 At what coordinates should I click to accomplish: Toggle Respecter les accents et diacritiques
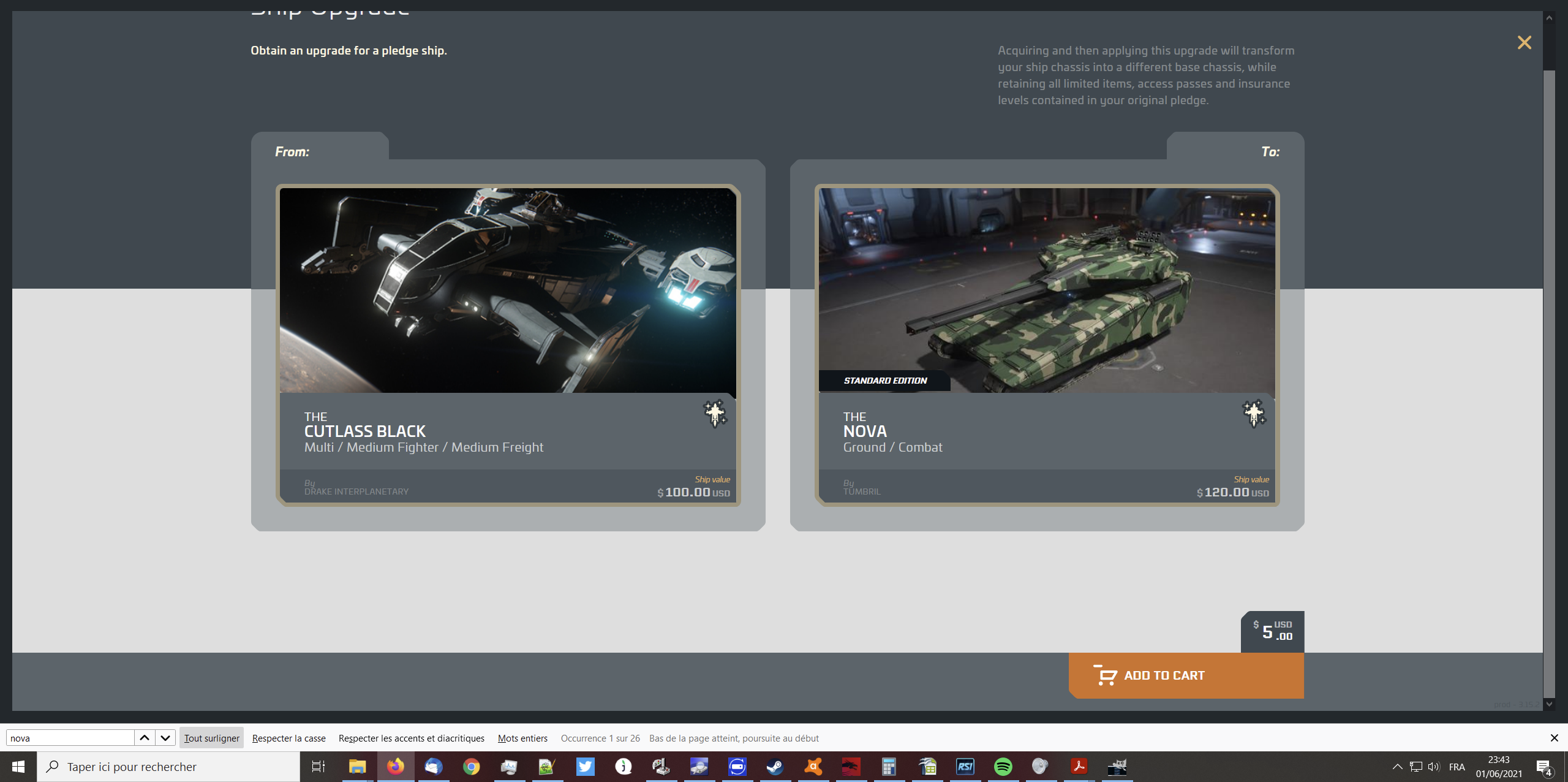[x=411, y=738]
